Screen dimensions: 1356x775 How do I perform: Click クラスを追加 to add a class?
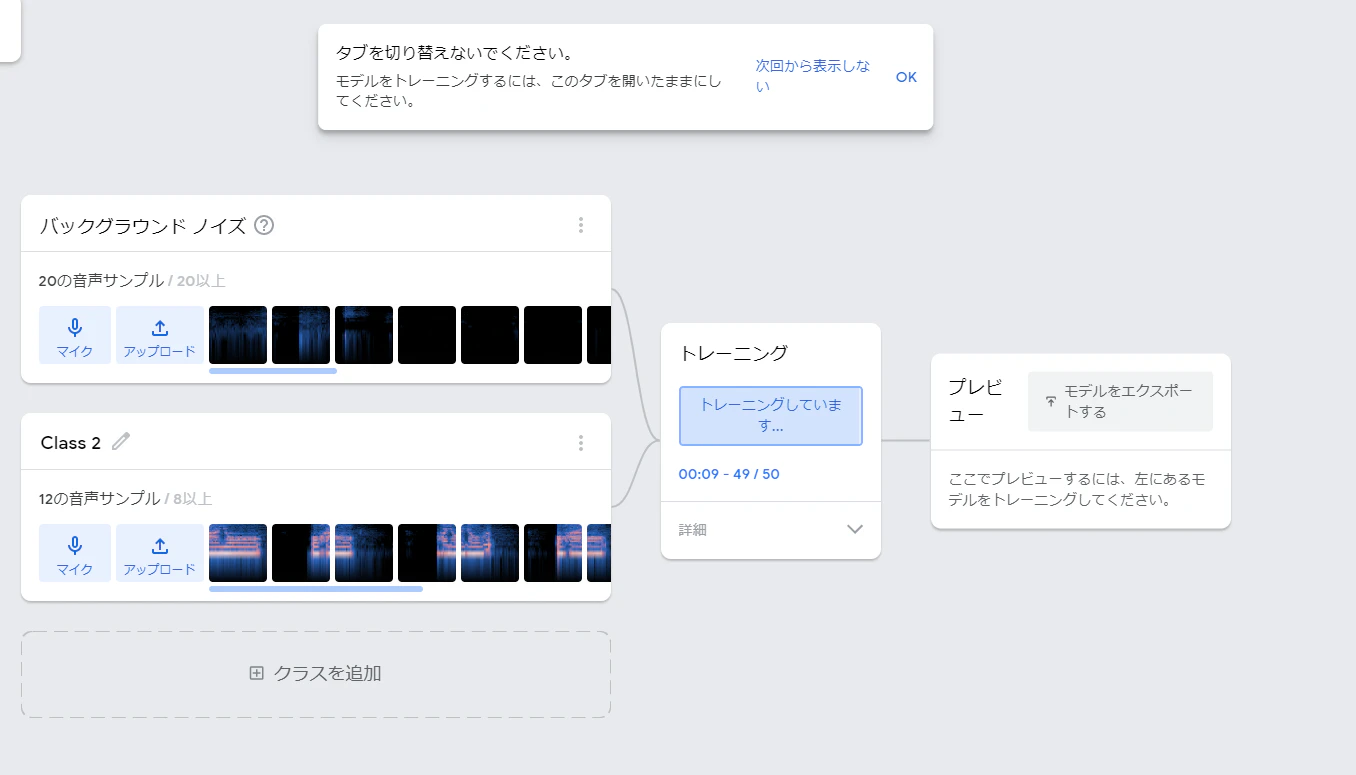coord(316,674)
